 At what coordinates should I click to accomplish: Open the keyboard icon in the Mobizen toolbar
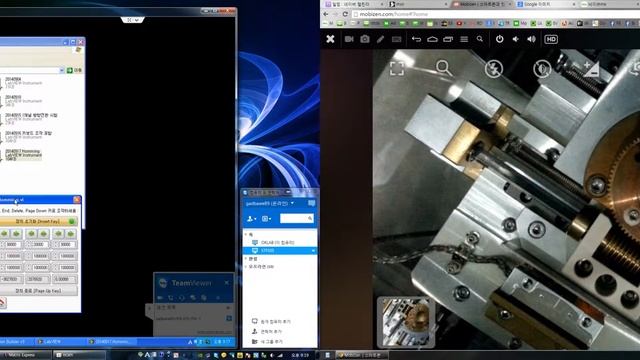(396, 40)
